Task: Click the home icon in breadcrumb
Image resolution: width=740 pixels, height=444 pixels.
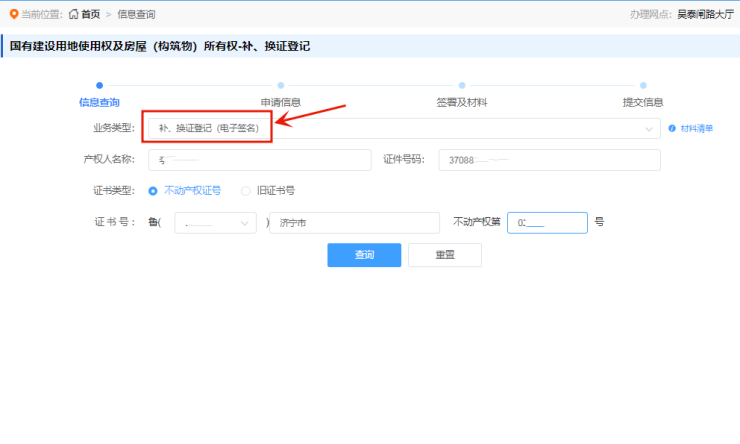Action: [x=74, y=14]
